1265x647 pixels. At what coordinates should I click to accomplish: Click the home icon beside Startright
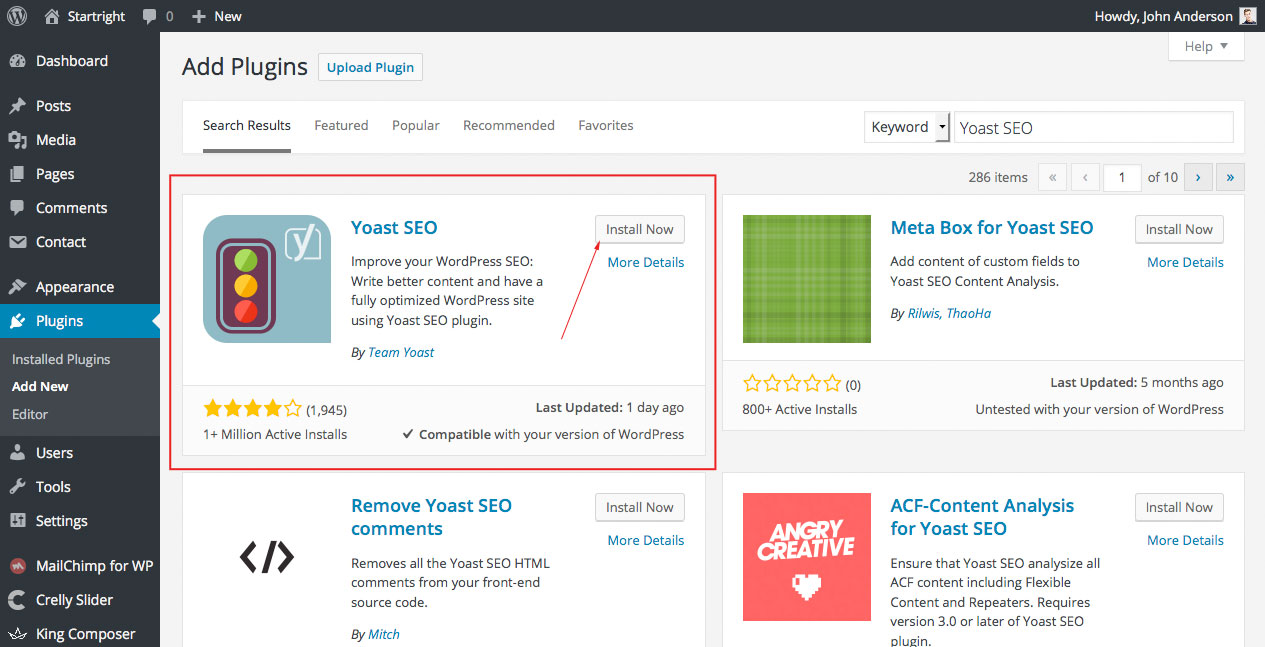click(52, 16)
